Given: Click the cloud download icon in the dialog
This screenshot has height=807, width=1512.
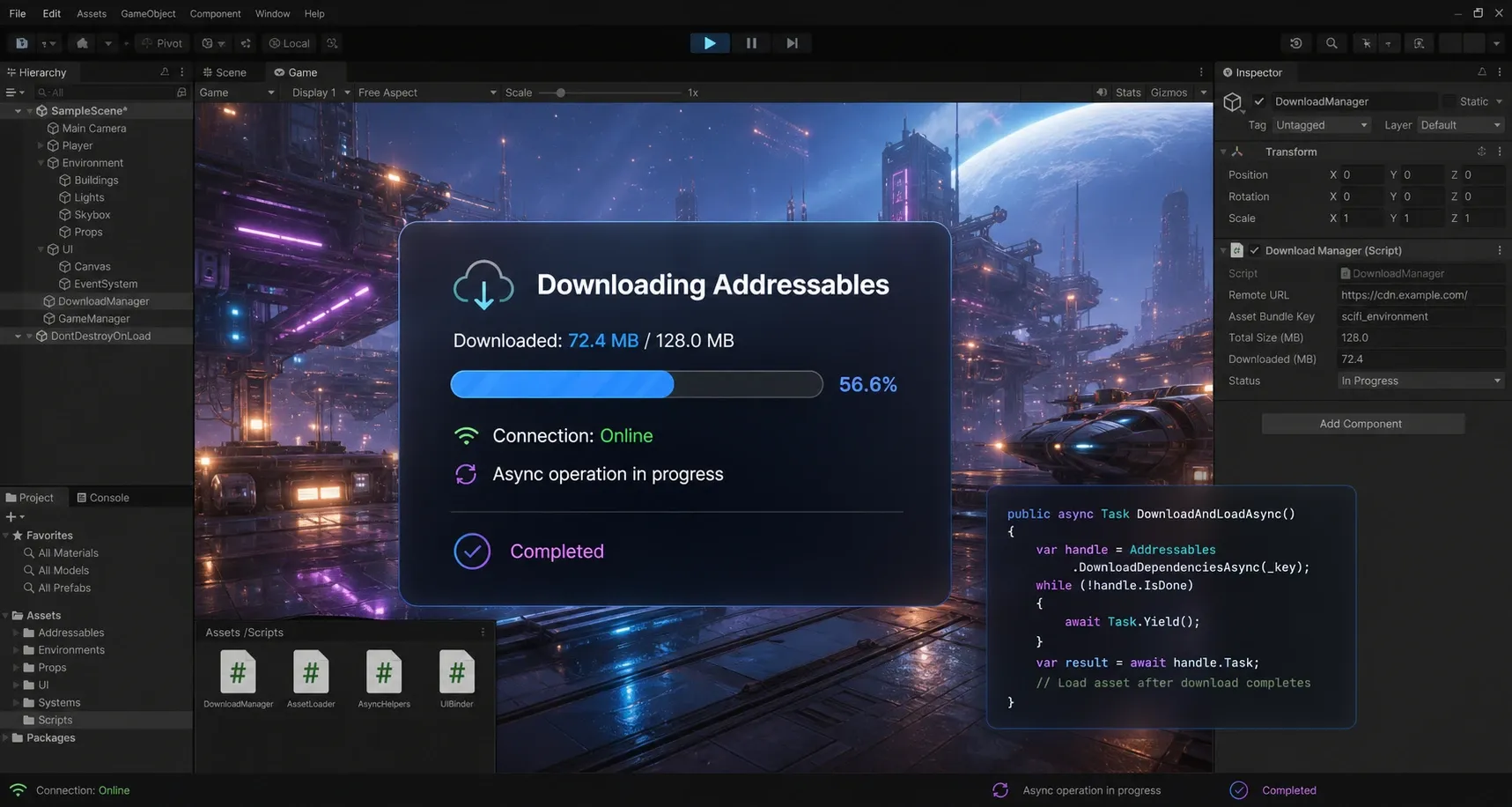Looking at the screenshot, I should coord(483,285).
